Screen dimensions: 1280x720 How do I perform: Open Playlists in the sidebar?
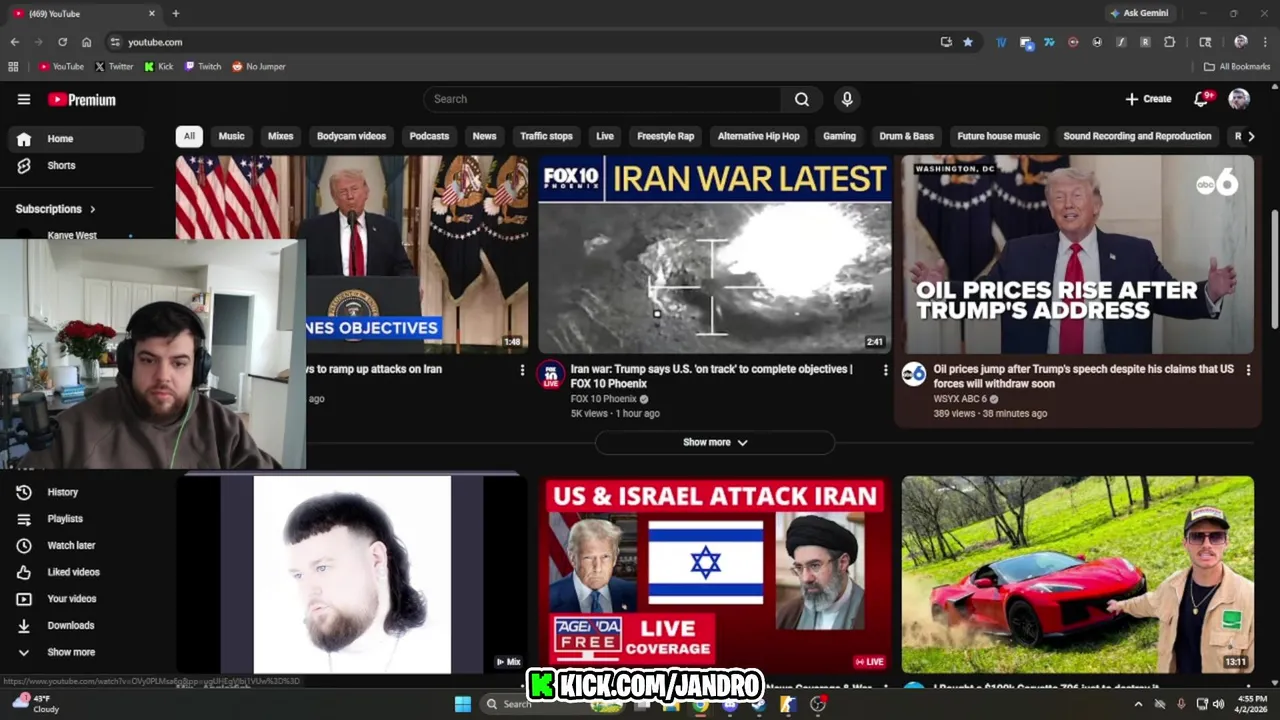65,519
